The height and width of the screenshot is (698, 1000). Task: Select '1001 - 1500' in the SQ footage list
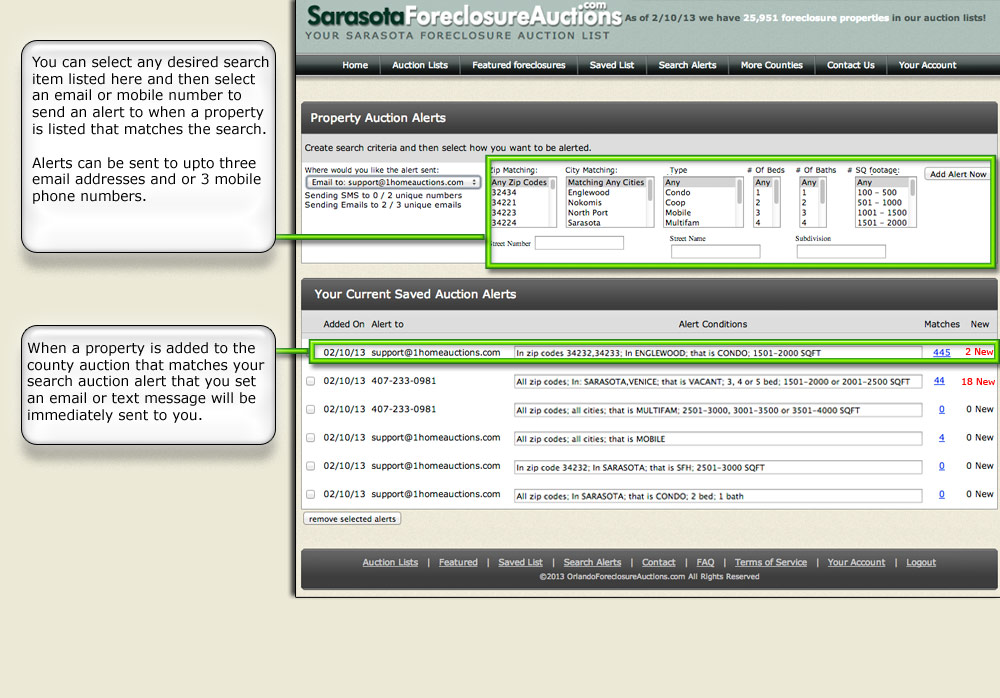click(882, 213)
